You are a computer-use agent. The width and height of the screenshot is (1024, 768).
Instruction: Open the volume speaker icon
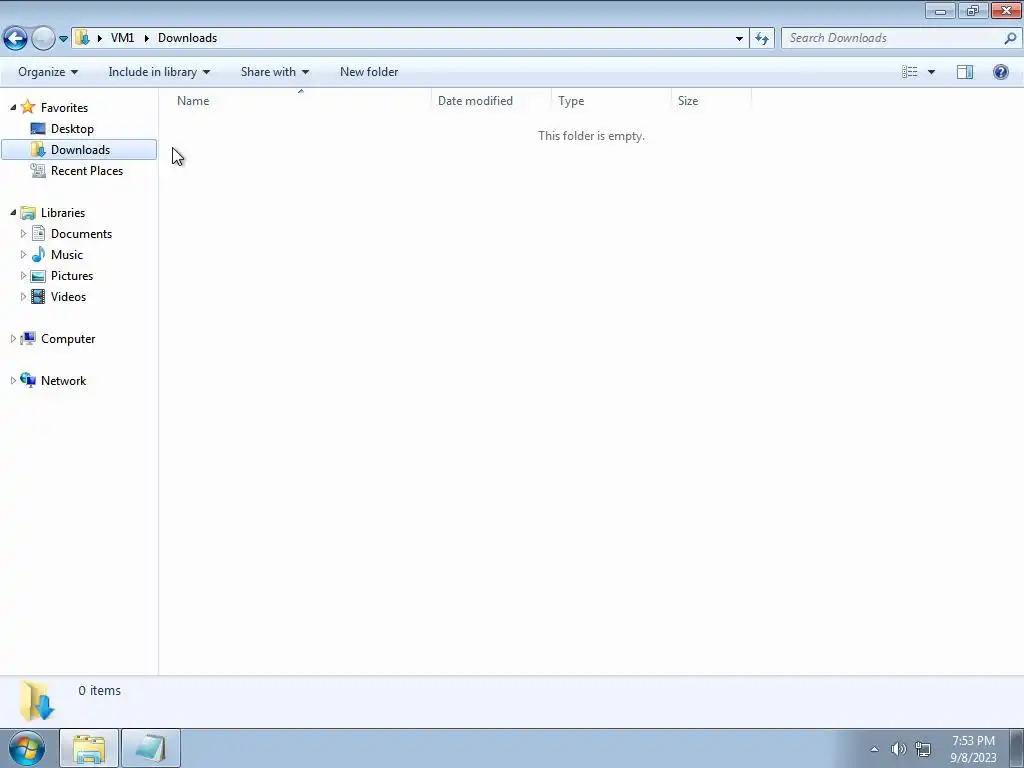898,749
